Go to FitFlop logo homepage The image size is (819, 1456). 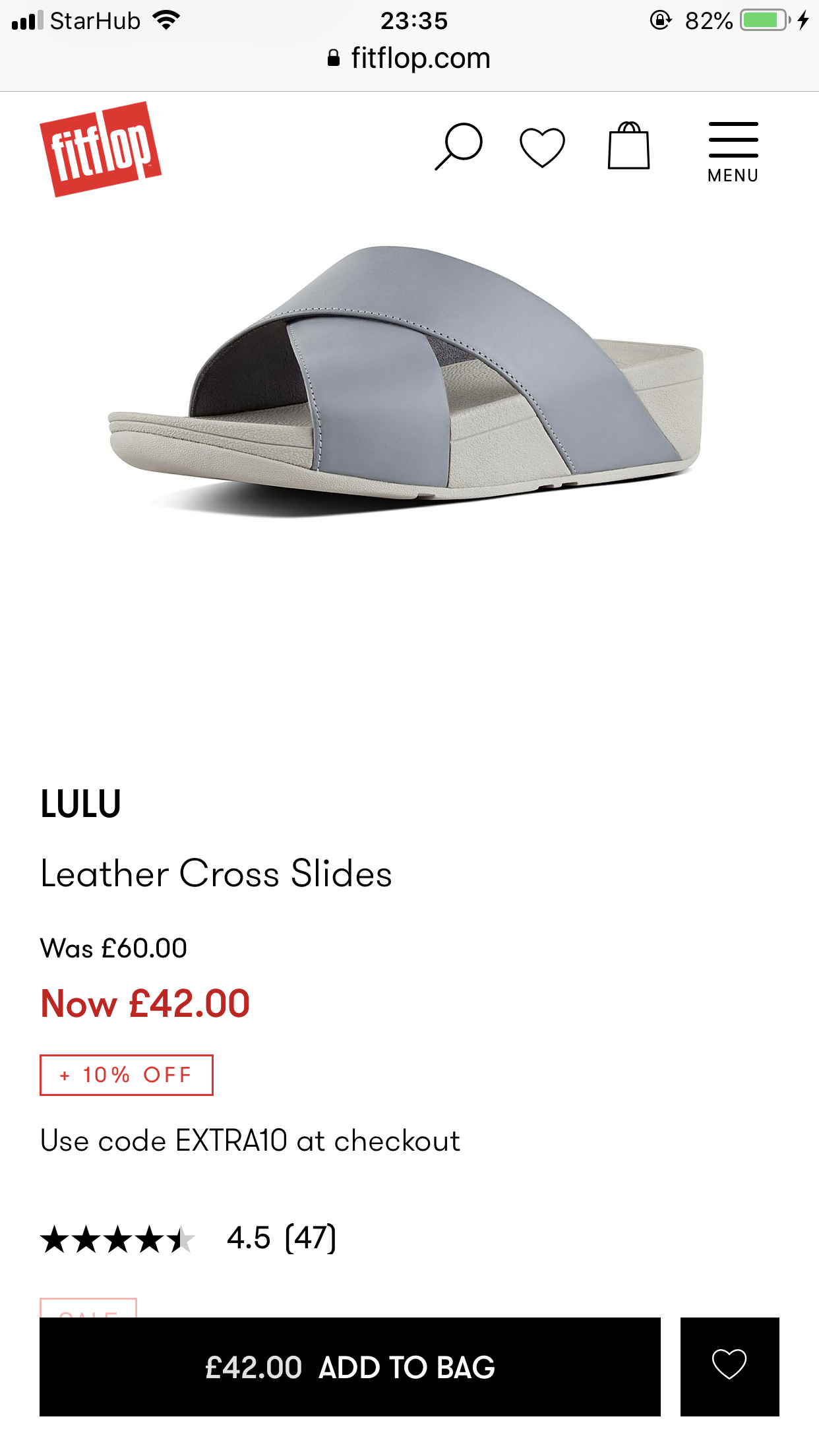pos(100,149)
